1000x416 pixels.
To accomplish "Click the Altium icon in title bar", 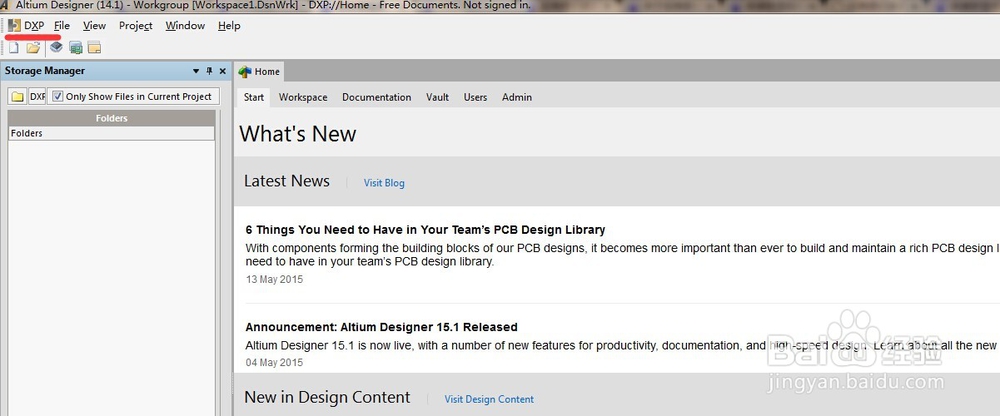I will coord(4,6).
